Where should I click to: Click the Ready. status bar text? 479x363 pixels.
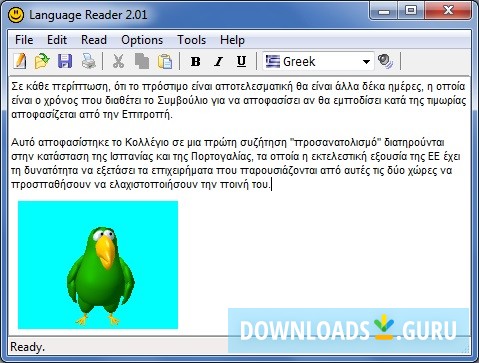(x=27, y=347)
